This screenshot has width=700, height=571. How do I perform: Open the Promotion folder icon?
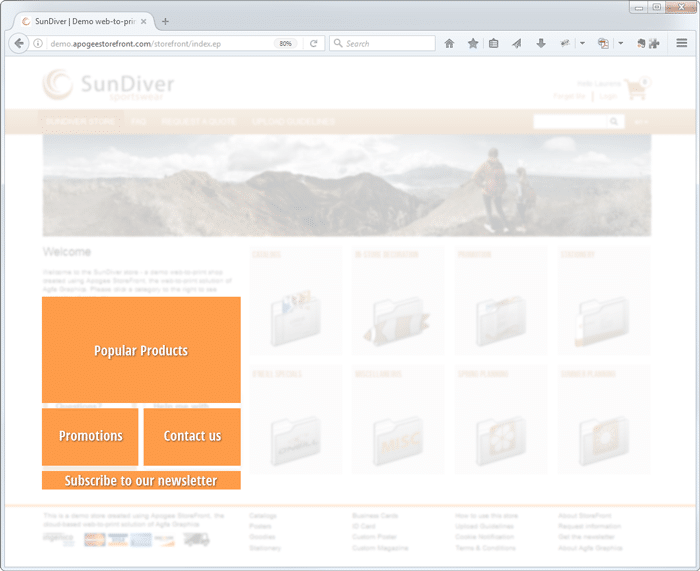pos(501,320)
